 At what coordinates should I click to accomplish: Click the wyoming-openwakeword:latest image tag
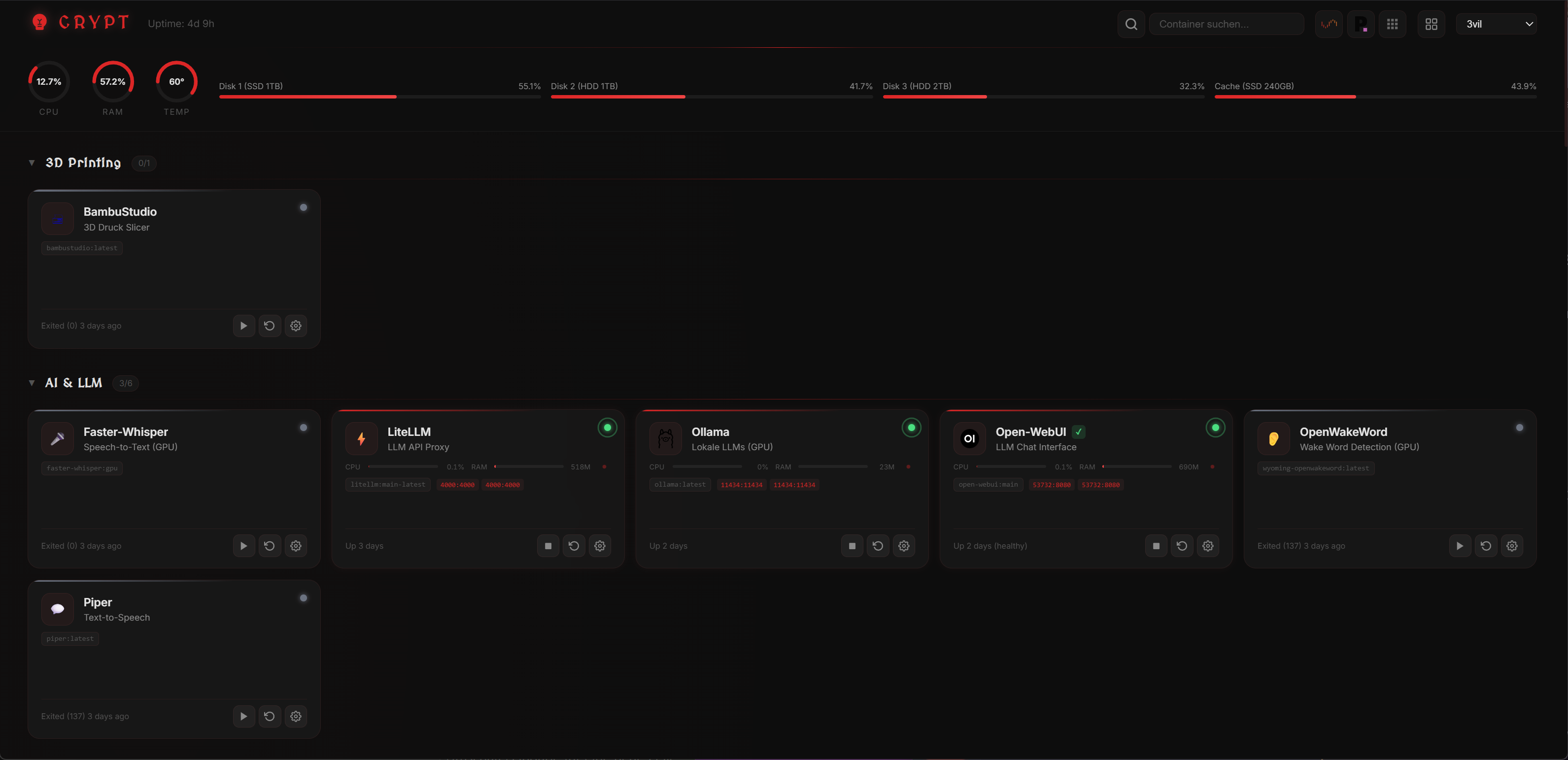click(x=1315, y=468)
